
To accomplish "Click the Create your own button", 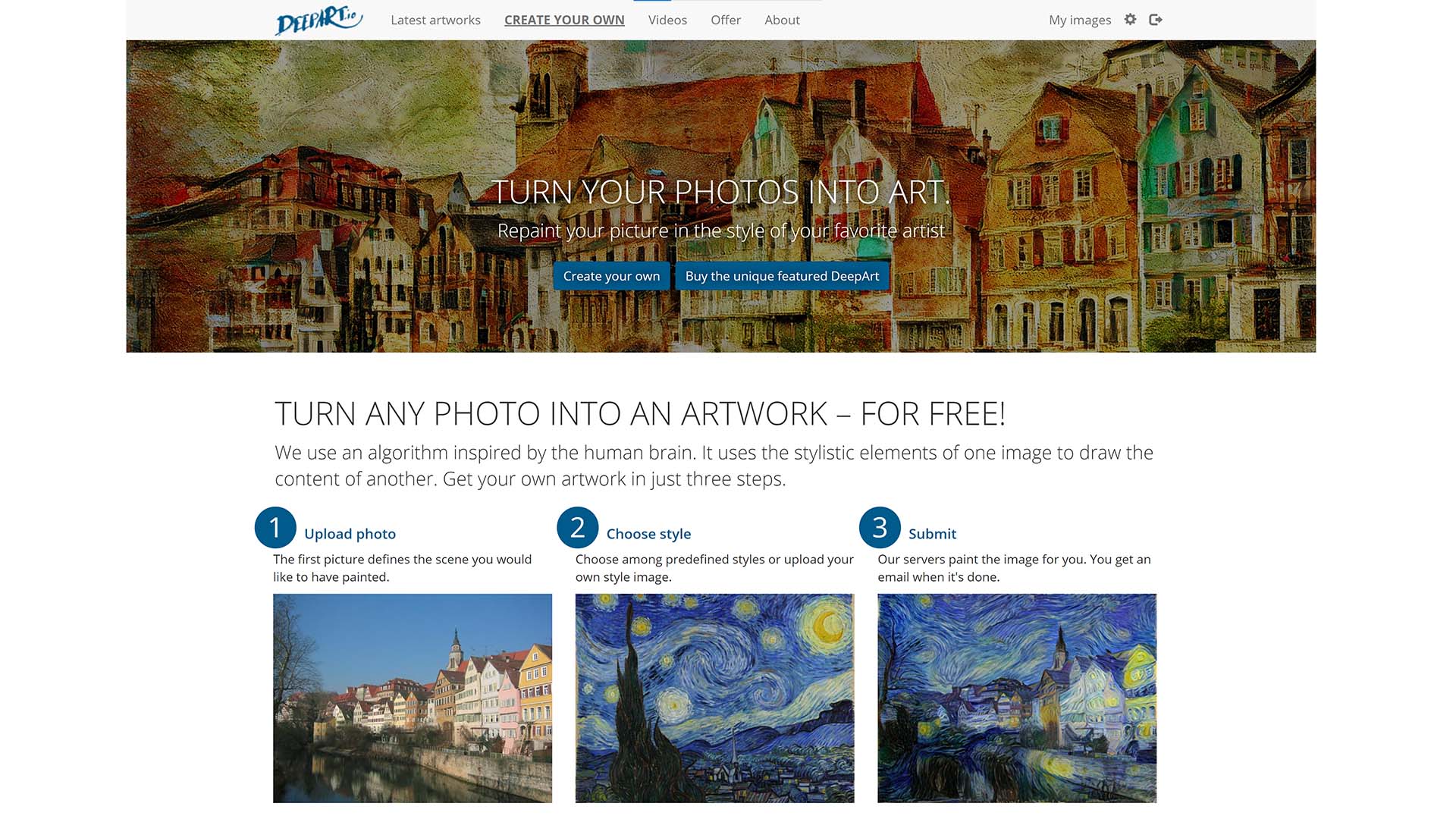I will (x=611, y=276).
